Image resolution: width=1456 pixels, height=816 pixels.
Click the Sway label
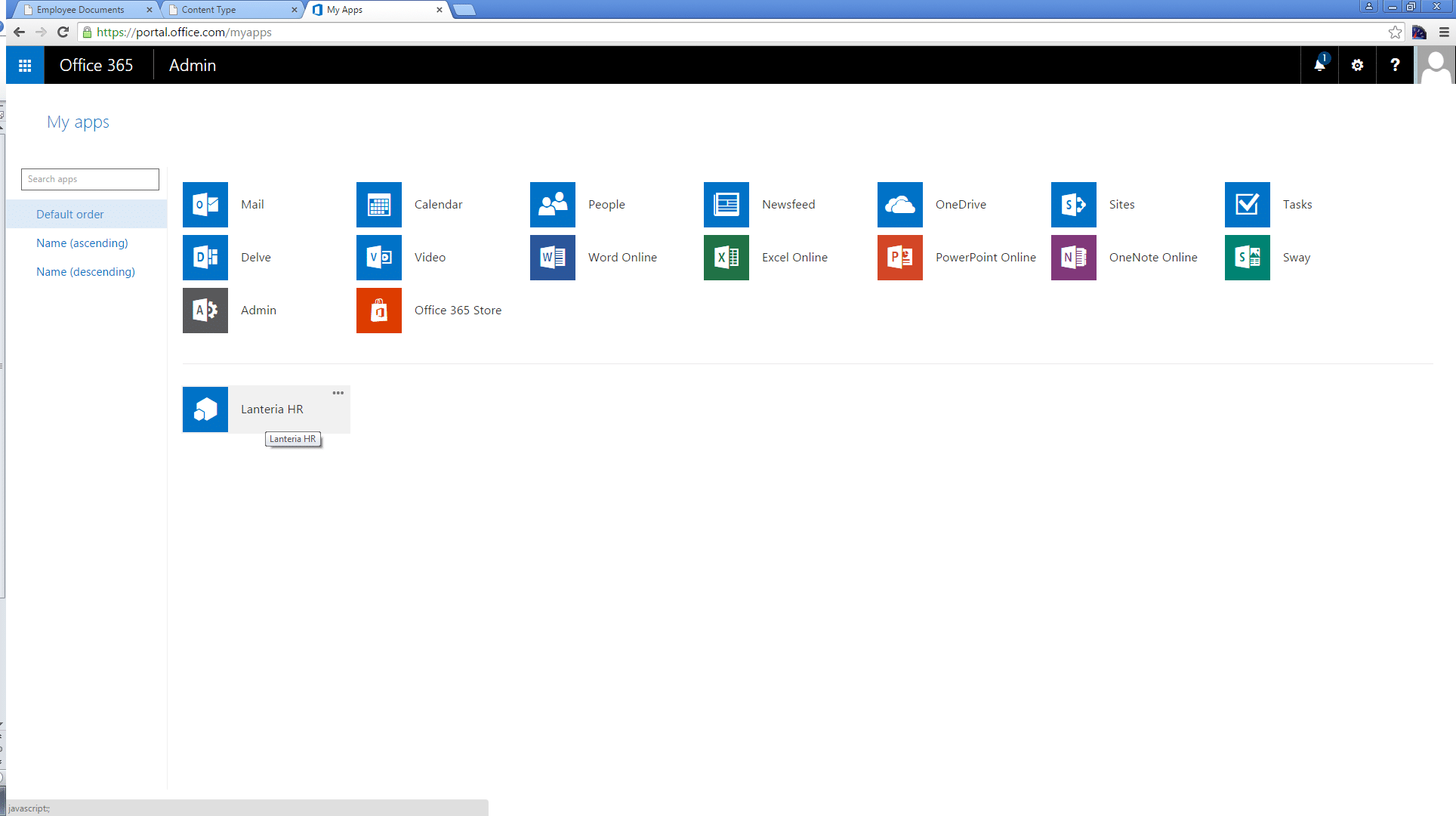[1296, 258]
